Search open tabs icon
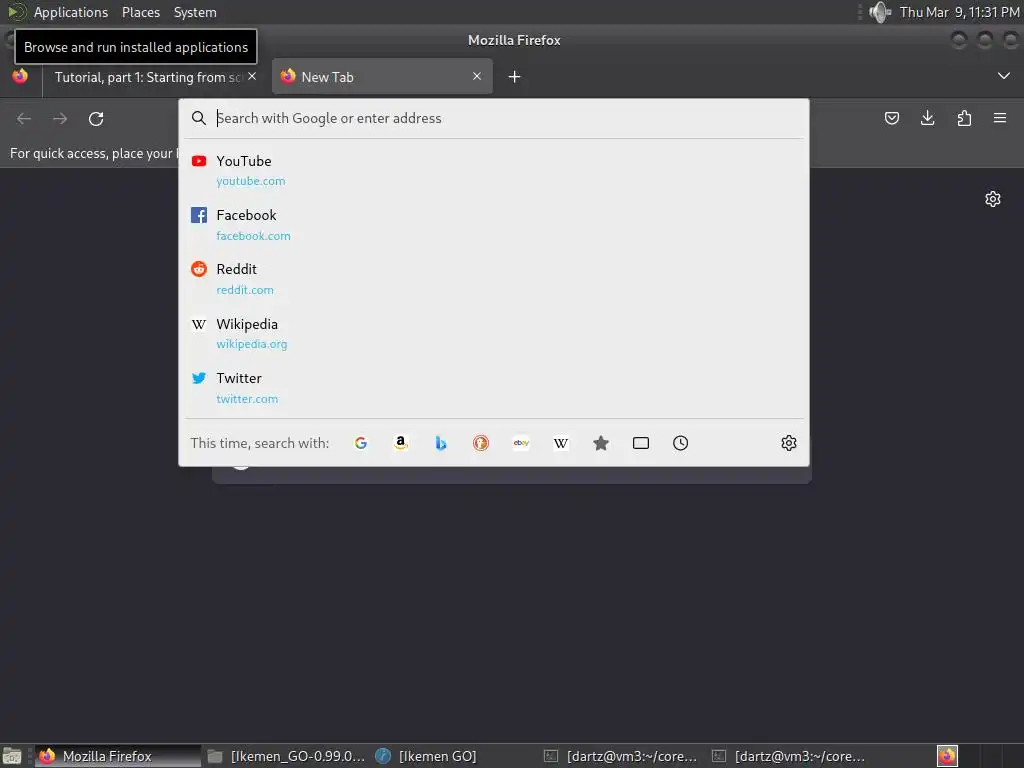Viewport: 1024px width, 768px height. tap(641, 443)
